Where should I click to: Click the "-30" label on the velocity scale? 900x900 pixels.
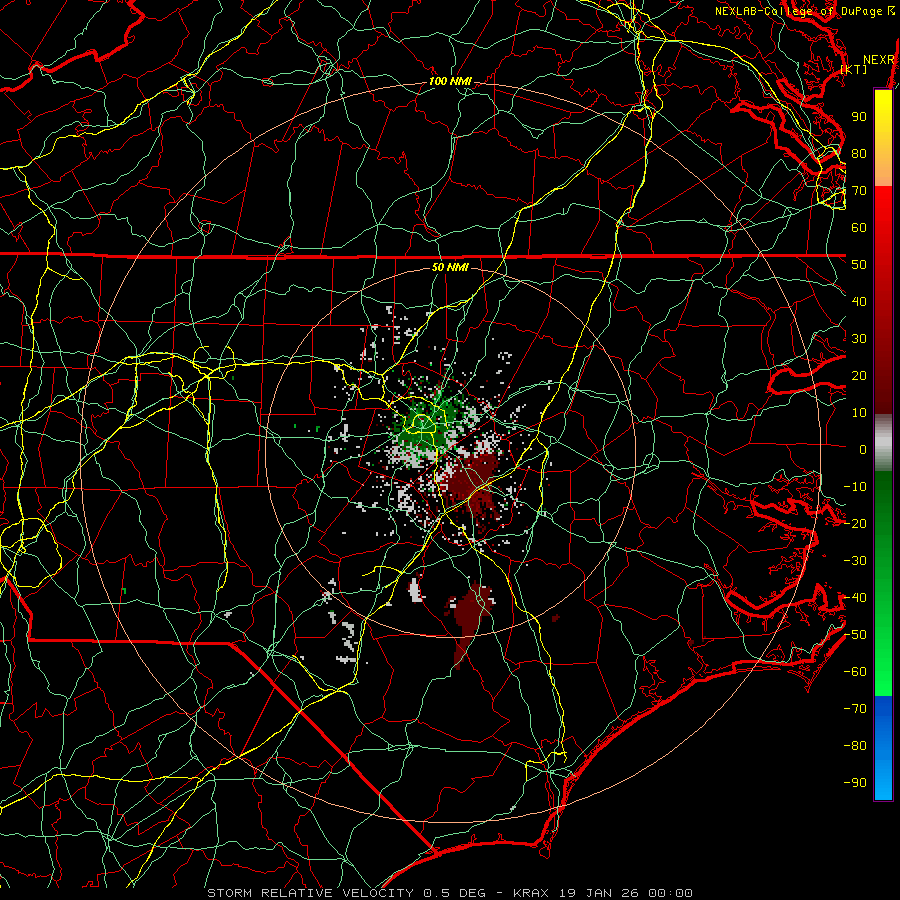tap(855, 561)
